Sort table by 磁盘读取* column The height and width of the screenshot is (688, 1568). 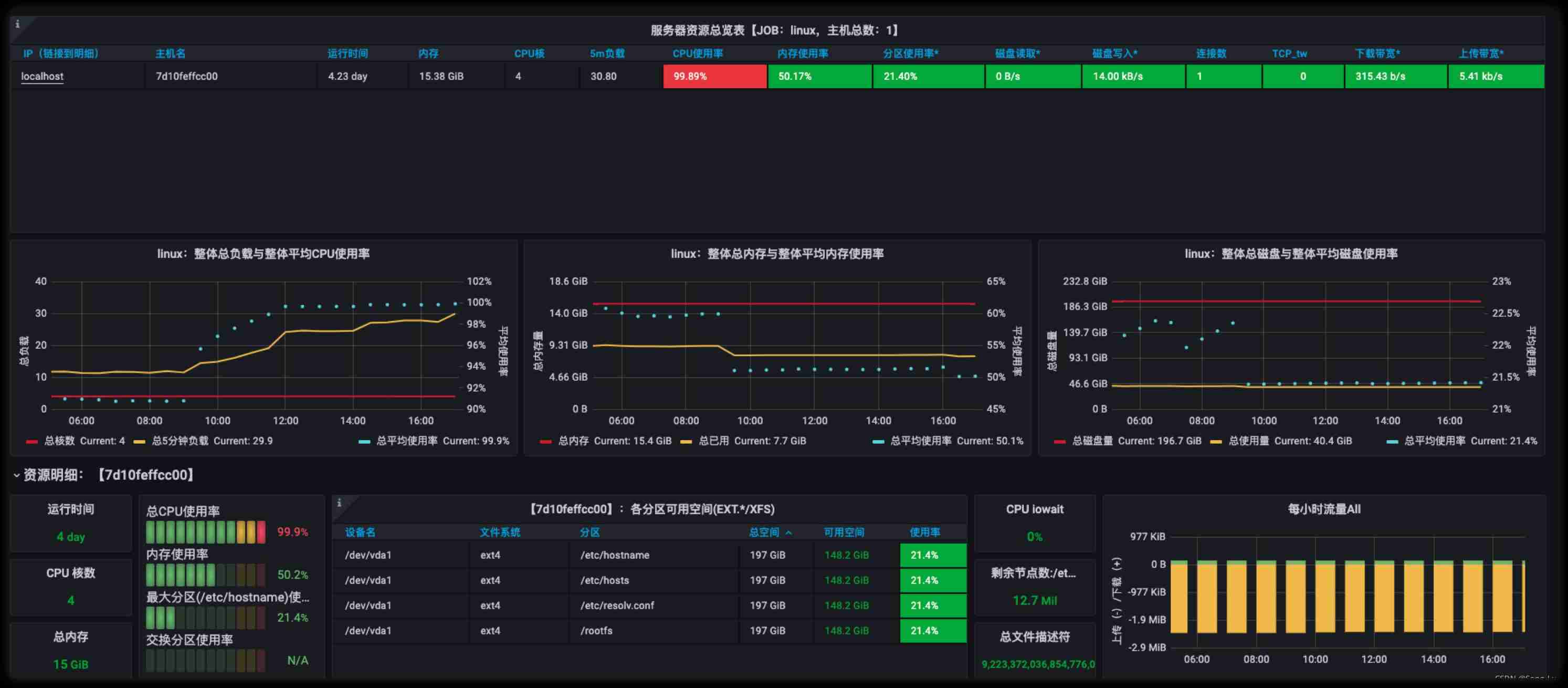click(1017, 54)
